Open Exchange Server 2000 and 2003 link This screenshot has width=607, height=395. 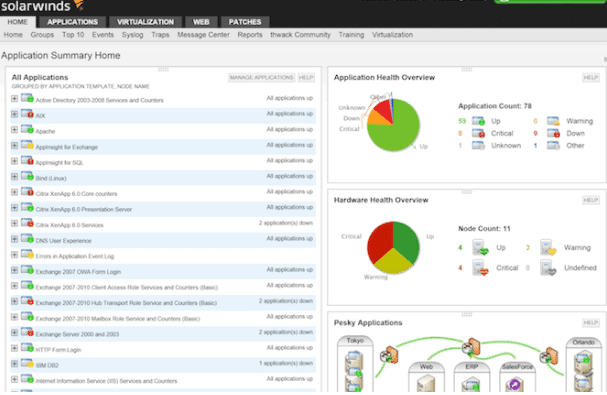[x=77, y=334]
